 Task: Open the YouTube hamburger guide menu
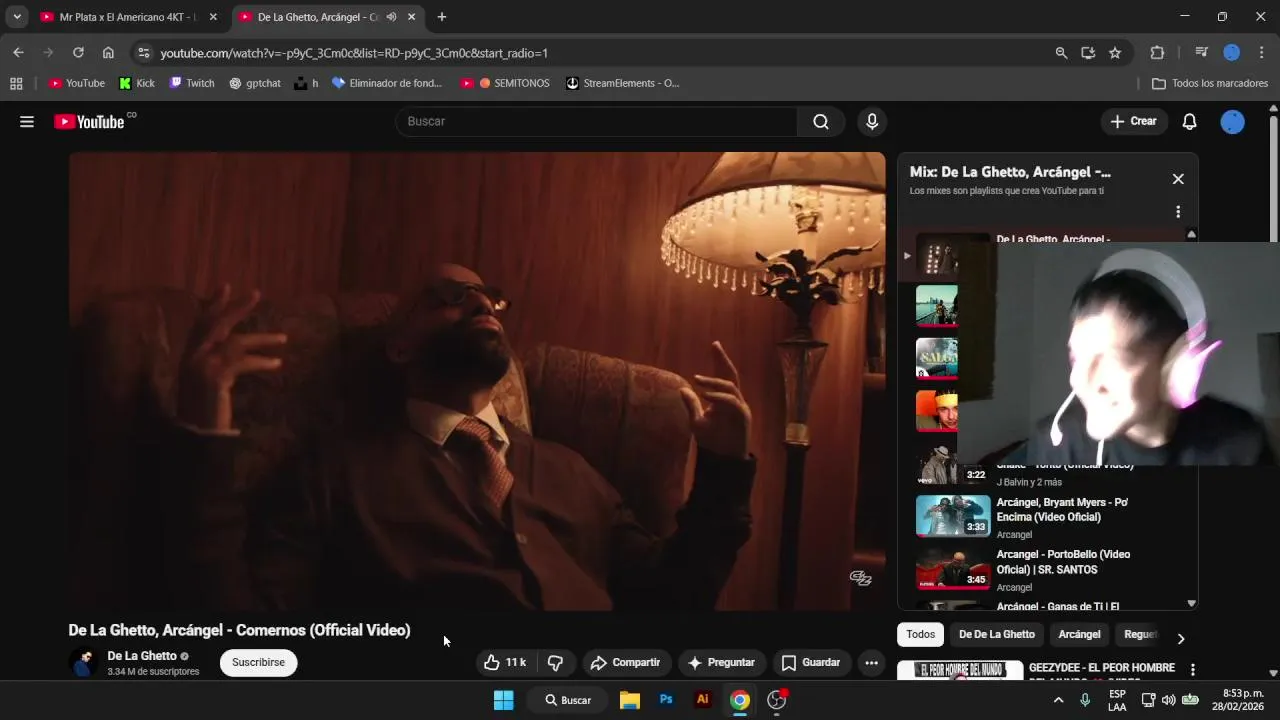pyautogui.click(x=27, y=122)
